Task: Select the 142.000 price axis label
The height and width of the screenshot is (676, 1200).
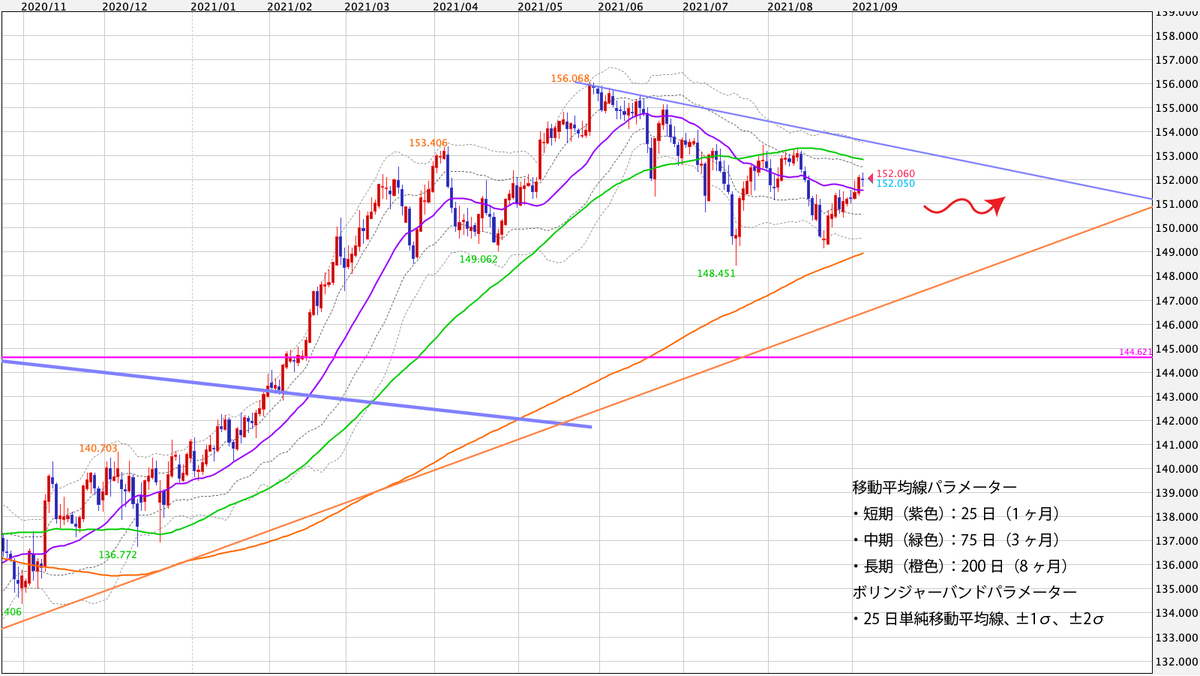Action: [1176, 421]
